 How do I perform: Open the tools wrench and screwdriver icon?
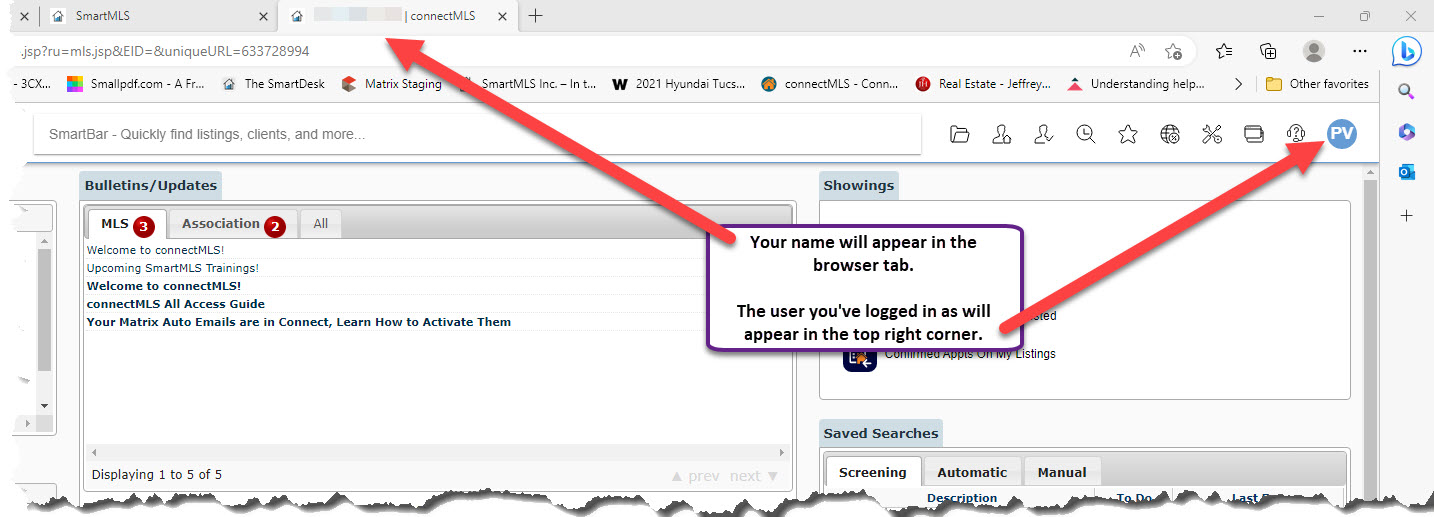(1212, 134)
